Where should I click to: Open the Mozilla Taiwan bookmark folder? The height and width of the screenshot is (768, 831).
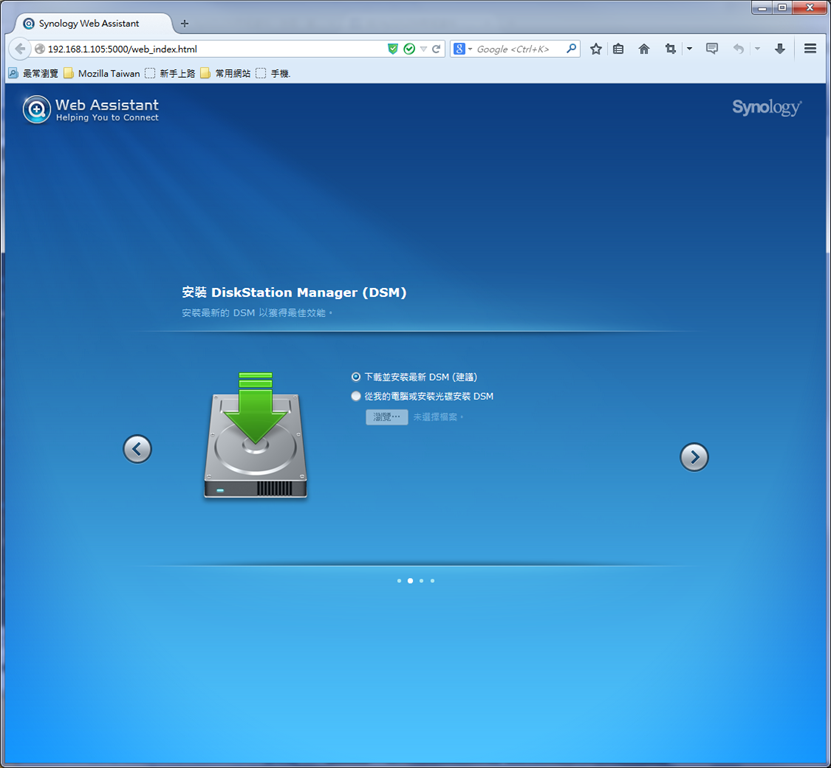coord(102,73)
